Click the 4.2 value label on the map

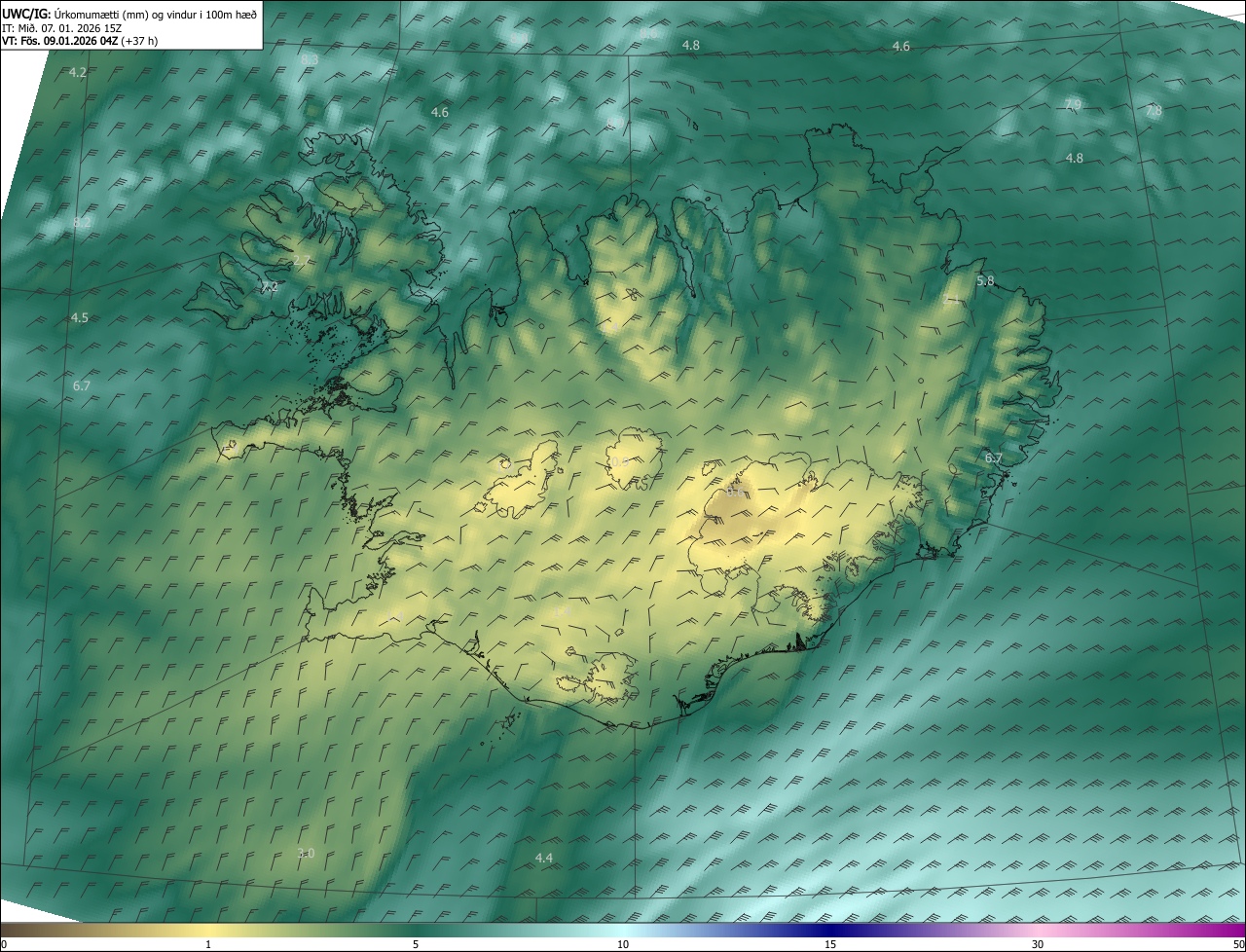(78, 73)
